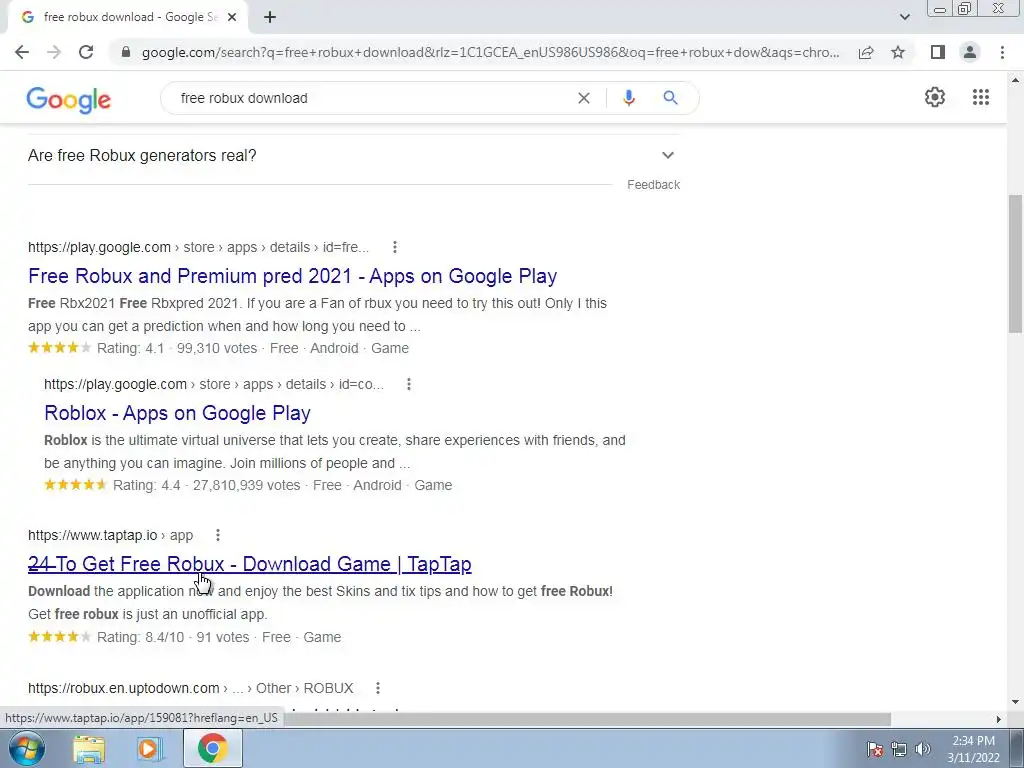Click https://play.google.com id=fre... URL text
This screenshot has width=1024, height=768.
click(199, 248)
